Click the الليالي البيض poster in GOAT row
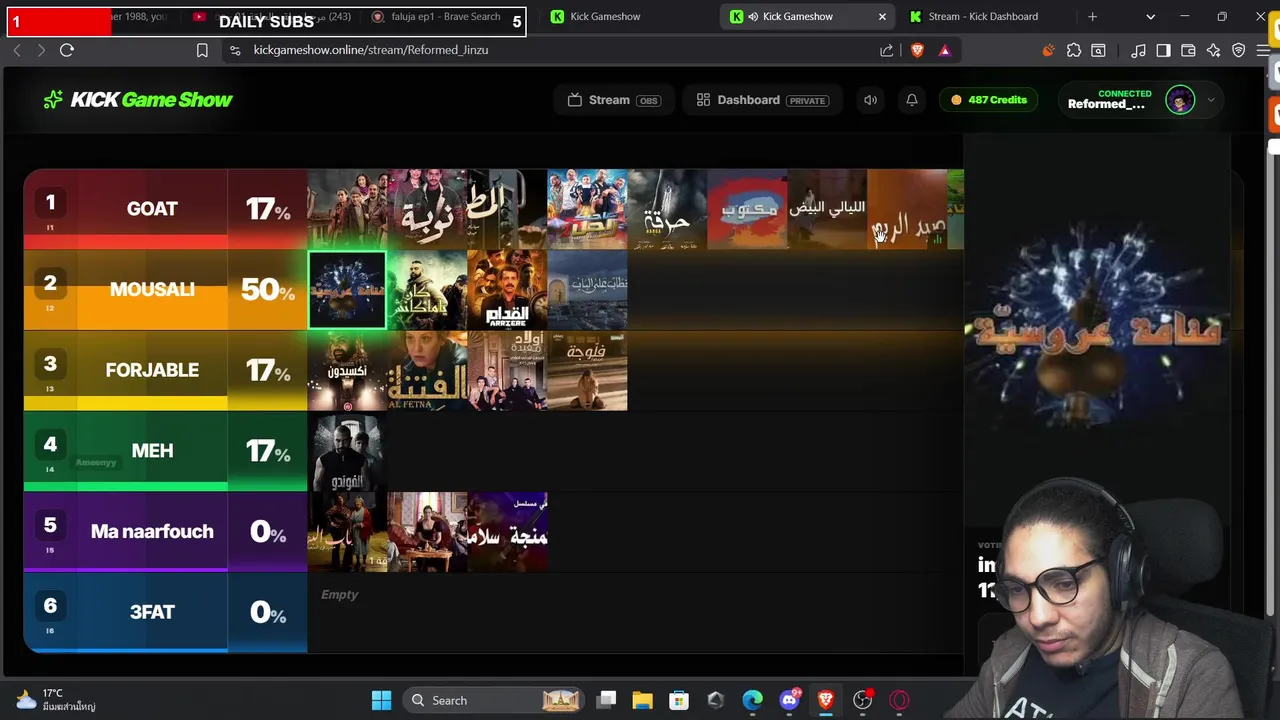The height and width of the screenshot is (720, 1280). click(x=827, y=209)
